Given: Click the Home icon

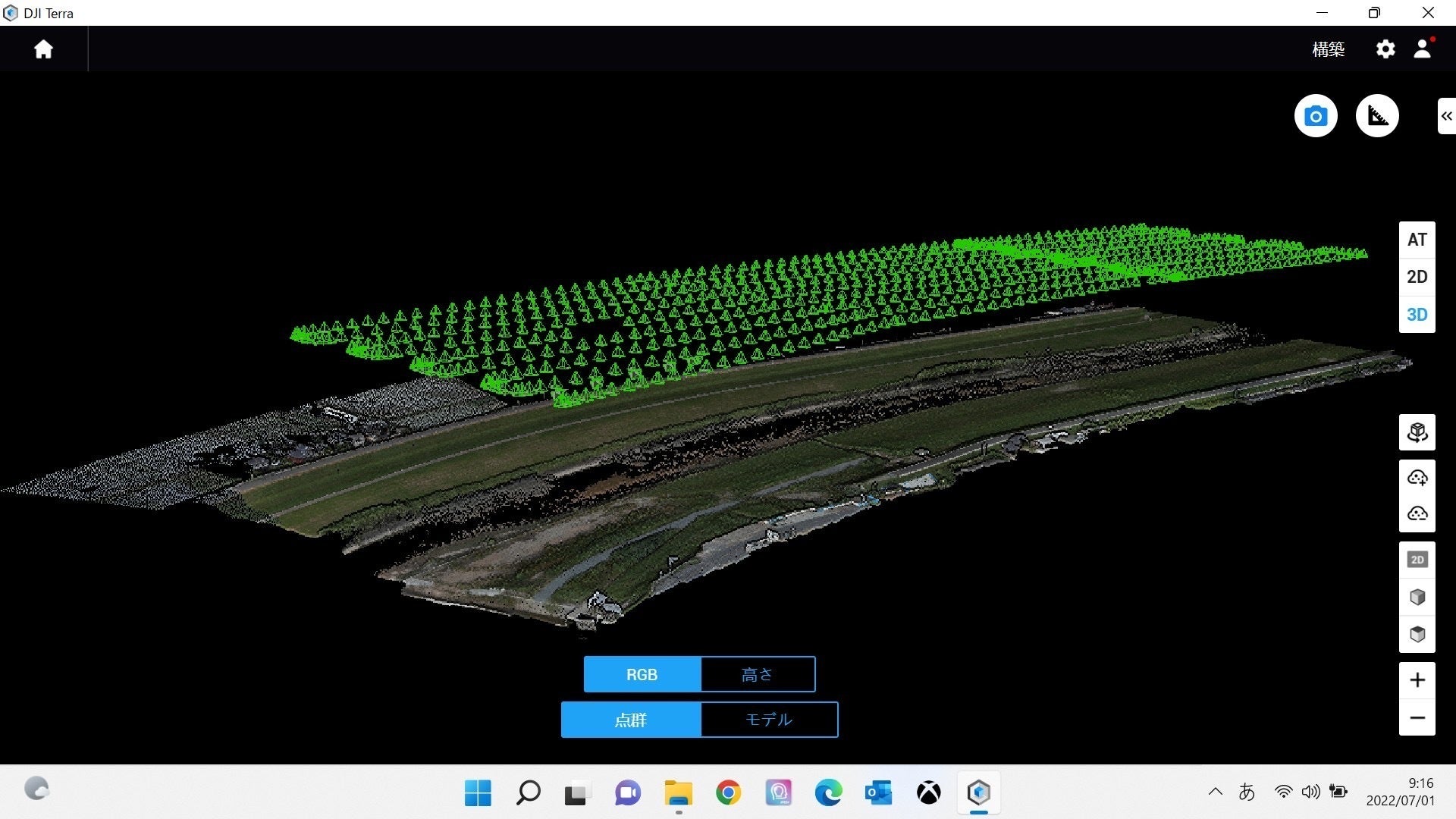Looking at the screenshot, I should (43, 49).
